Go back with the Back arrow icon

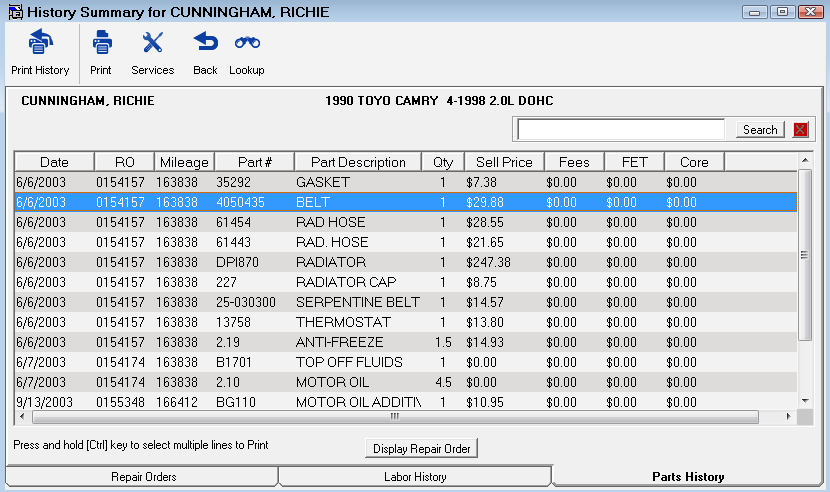(205, 41)
